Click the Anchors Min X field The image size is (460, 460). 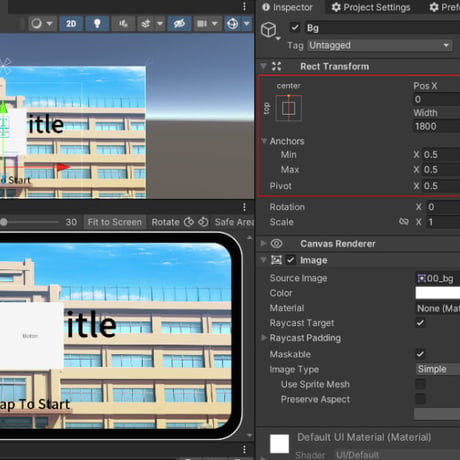tap(441, 155)
